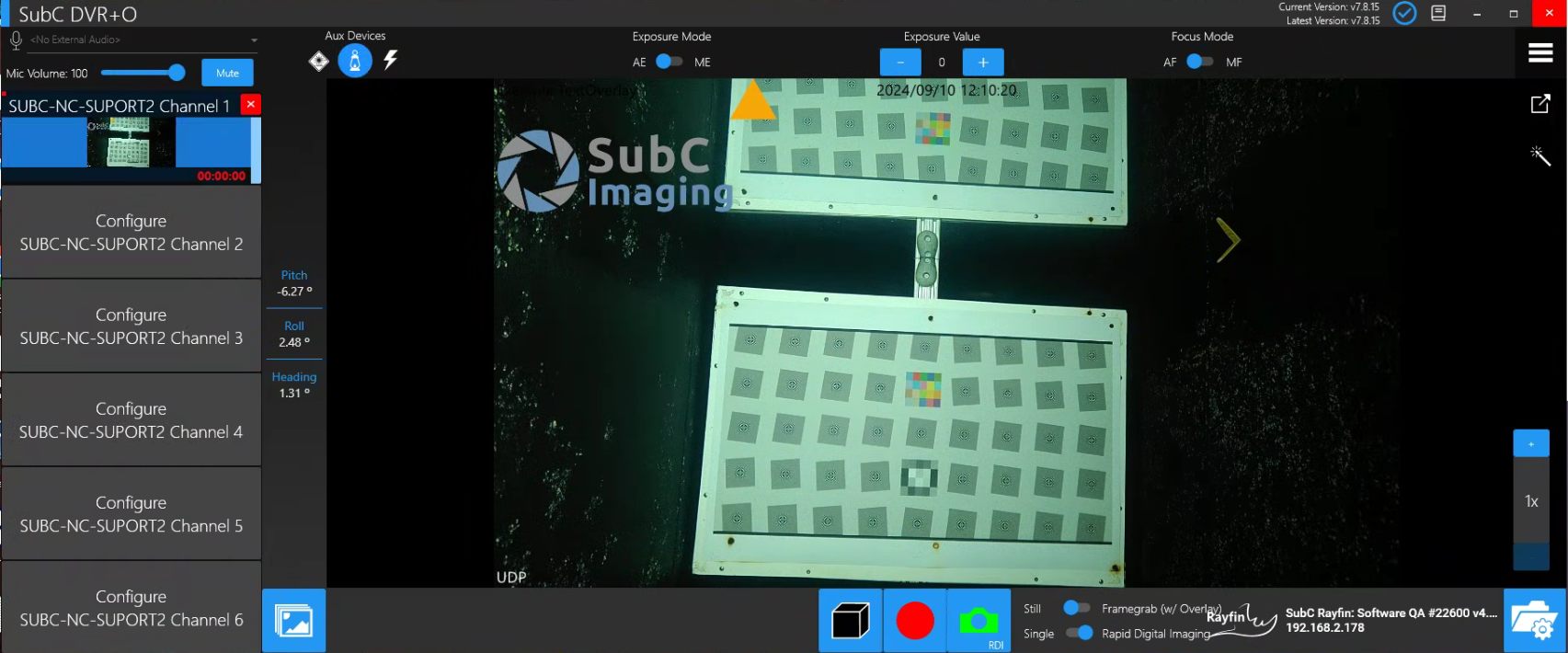This screenshot has width=1568, height=653.
Task: Toggle the lamp aux device
Action: pyautogui.click(x=355, y=61)
